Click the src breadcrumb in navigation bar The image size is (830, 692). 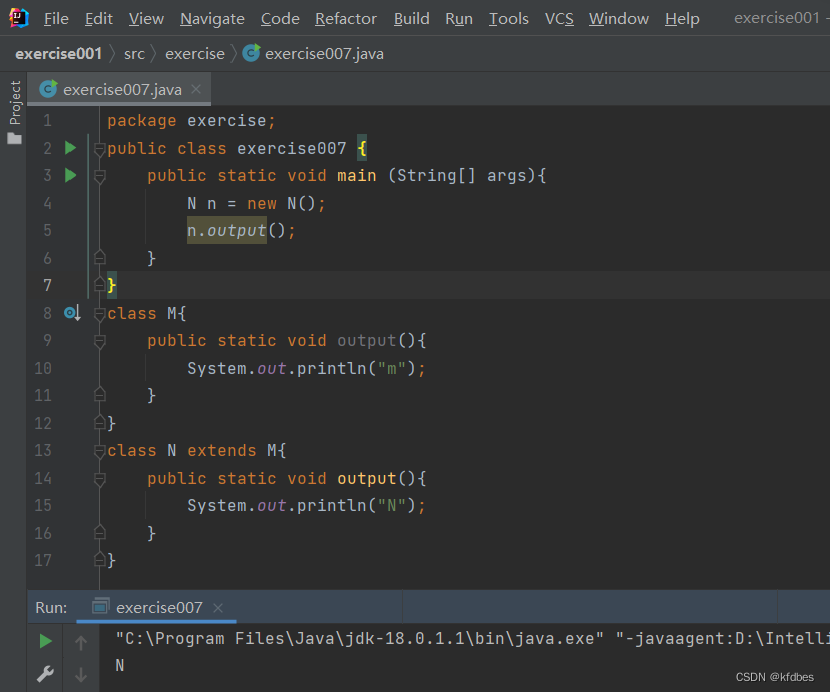[134, 54]
